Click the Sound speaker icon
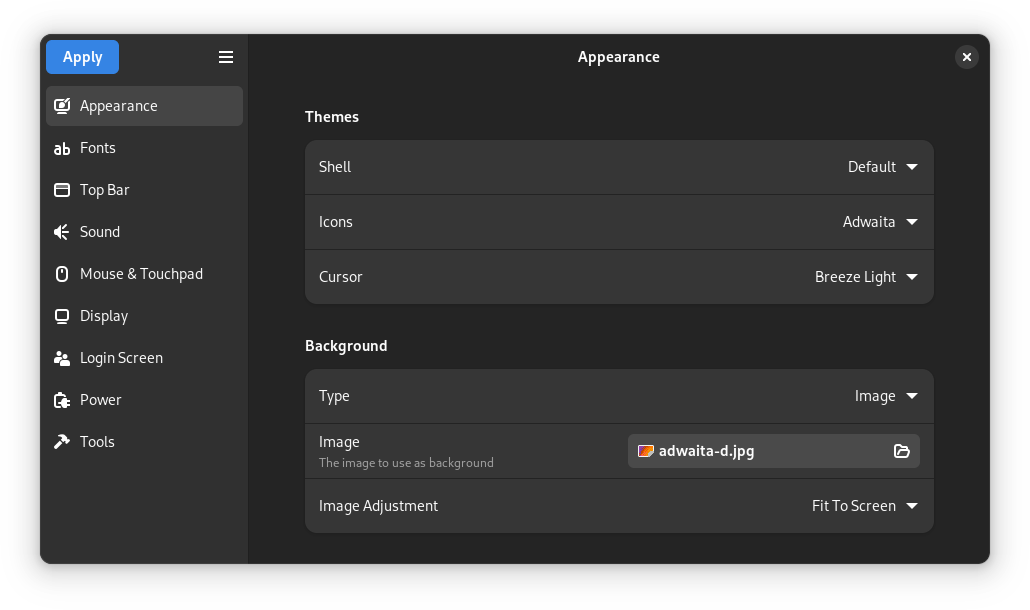1030x610 pixels. [x=62, y=232]
